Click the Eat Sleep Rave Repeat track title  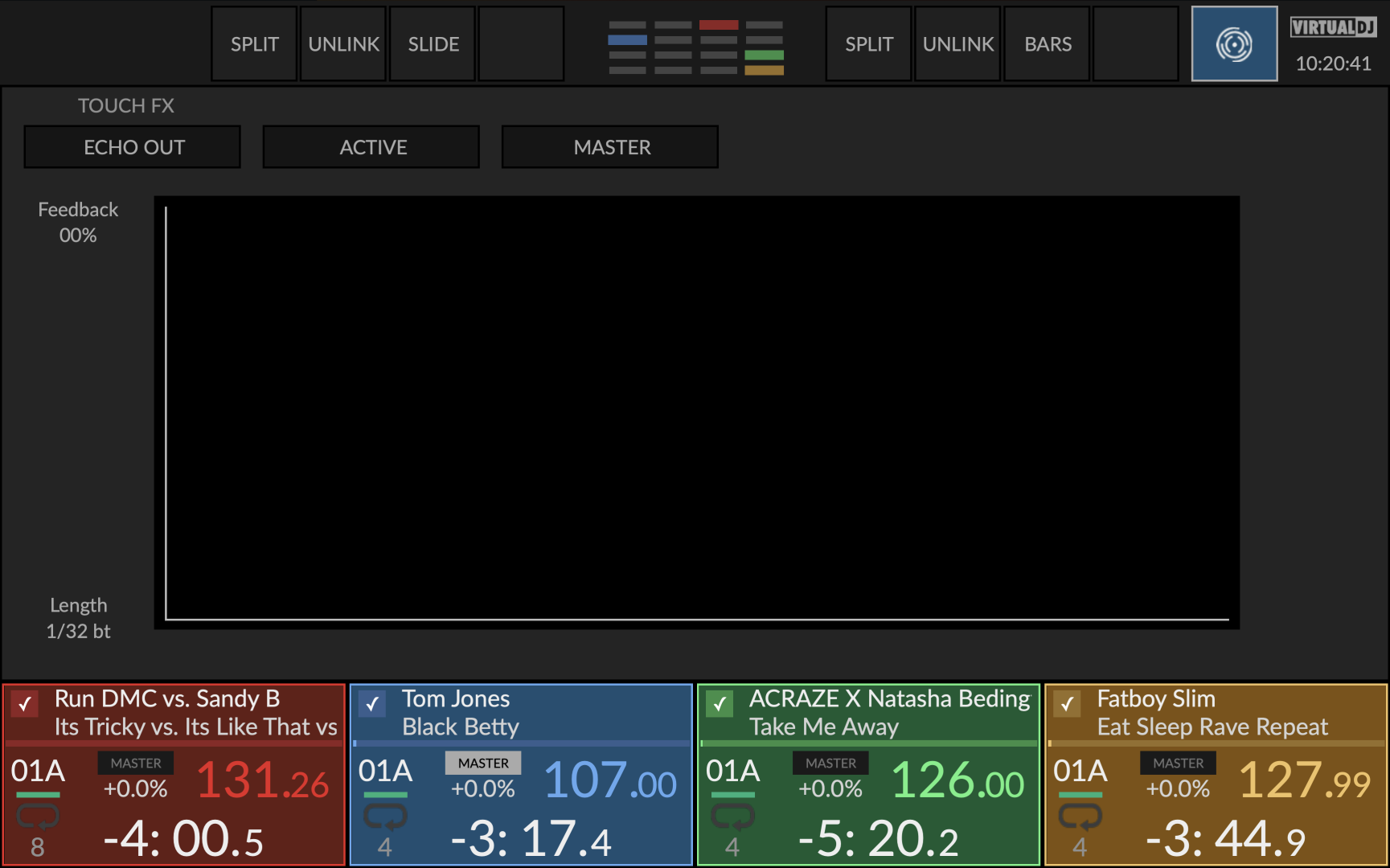[1212, 727]
